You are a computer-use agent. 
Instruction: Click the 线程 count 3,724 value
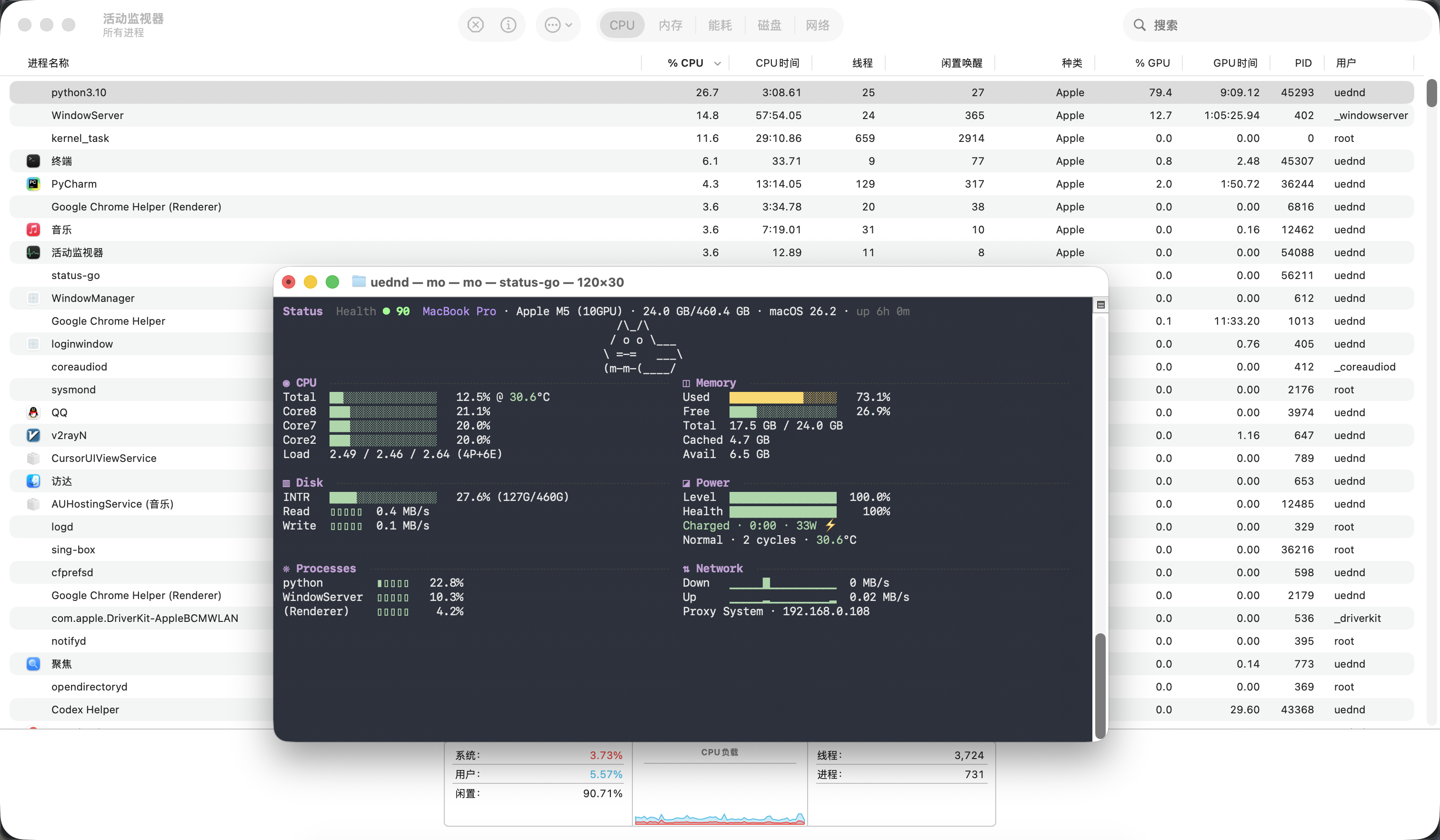click(x=969, y=755)
